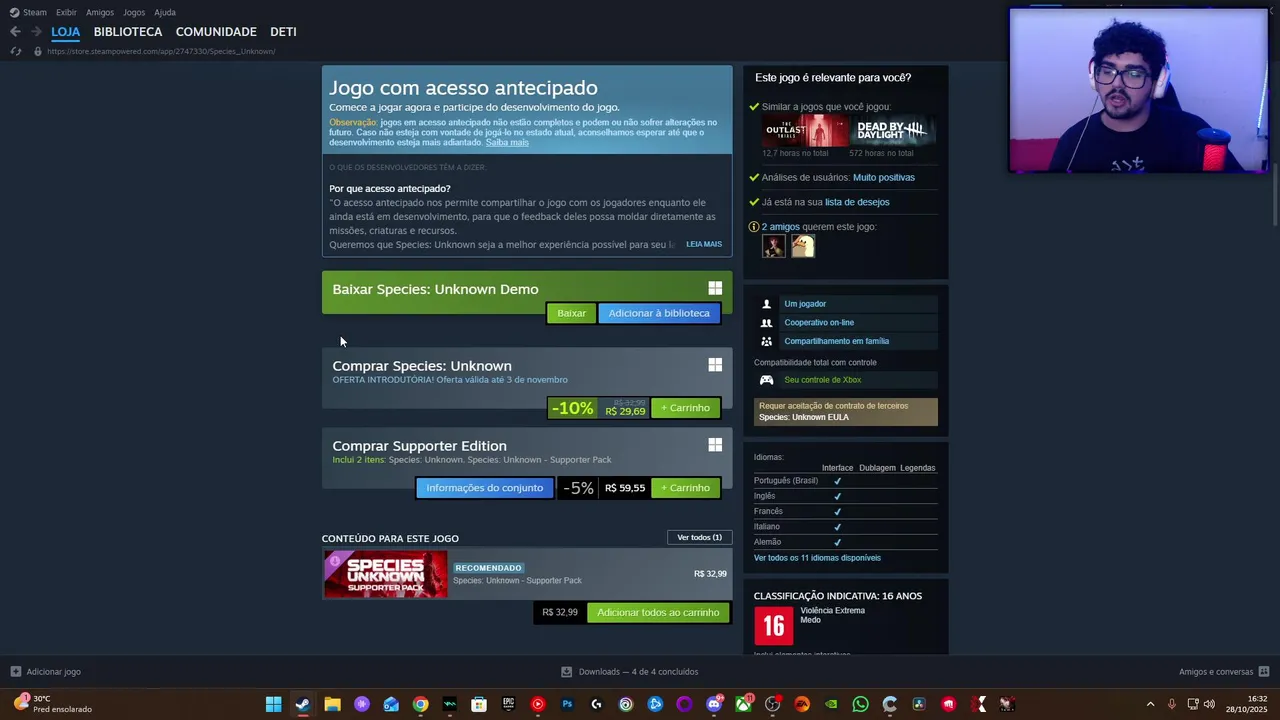Open the taskbar weather widget
This screenshot has height=720, width=1280.
pyautogui.click(x=55, y=704)
